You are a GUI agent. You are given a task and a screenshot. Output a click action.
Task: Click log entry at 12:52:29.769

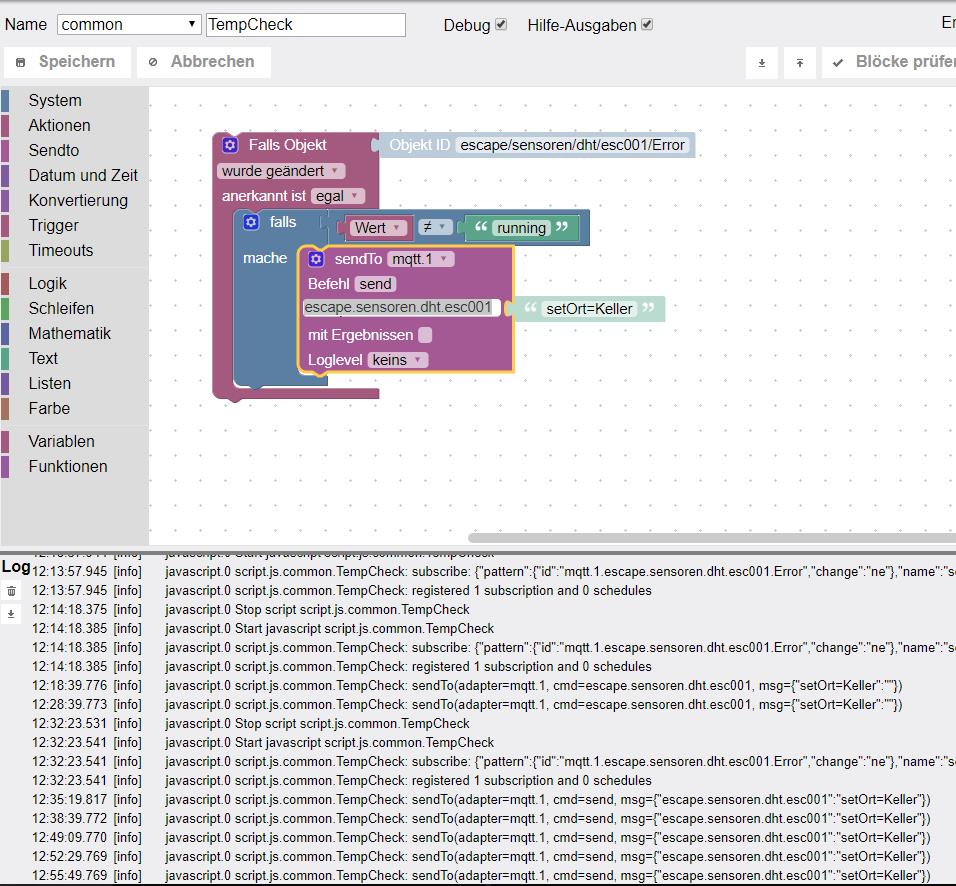pyautogui.click(x=494, y=856)
